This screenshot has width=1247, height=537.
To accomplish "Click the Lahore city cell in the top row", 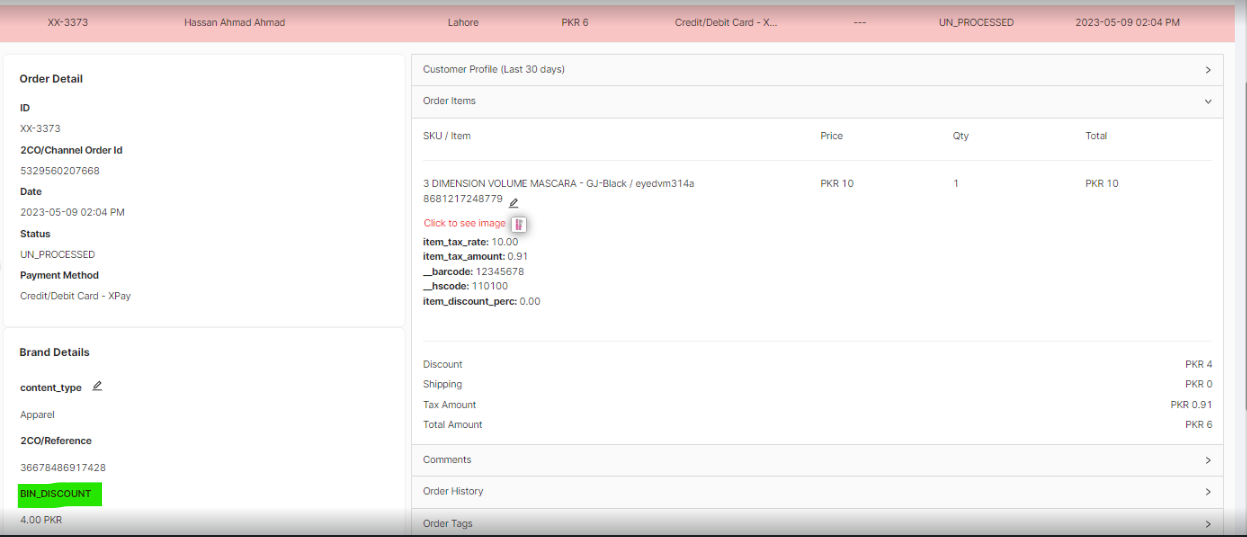I will pyautogui.click(x=462, y=22).
